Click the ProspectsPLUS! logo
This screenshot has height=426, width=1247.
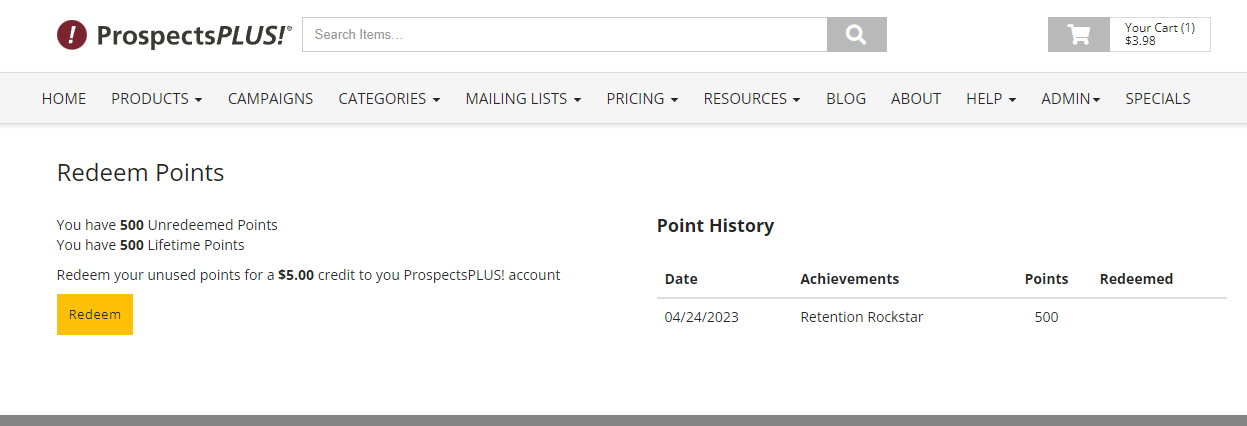[x=174, y=35]
